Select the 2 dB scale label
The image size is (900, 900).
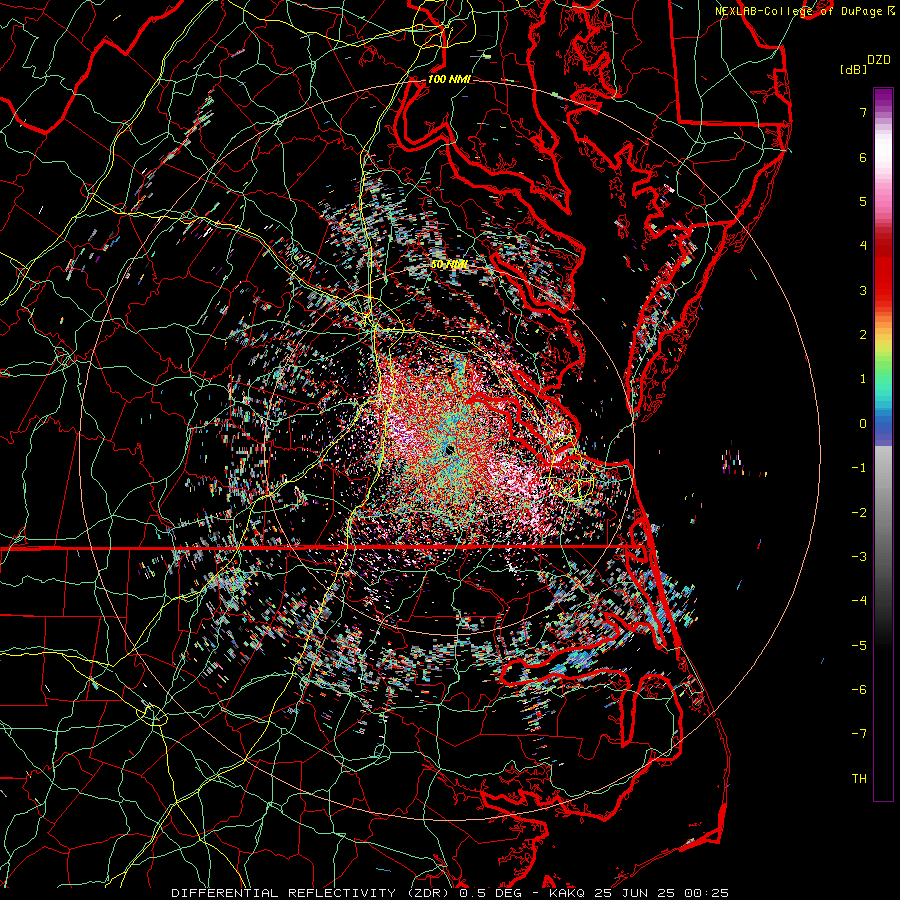pos(863,335)
